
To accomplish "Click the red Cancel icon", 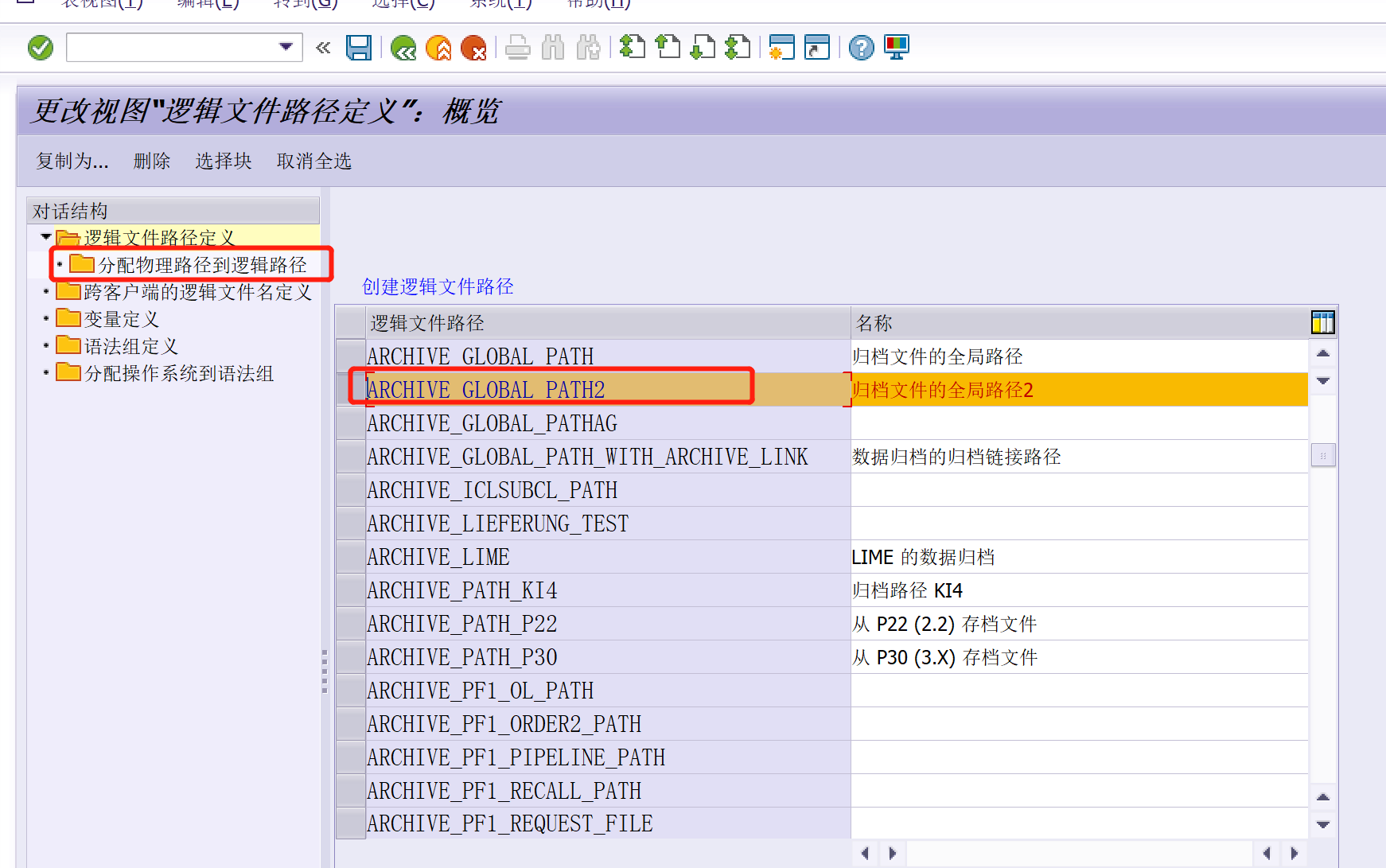I will 473,48.
